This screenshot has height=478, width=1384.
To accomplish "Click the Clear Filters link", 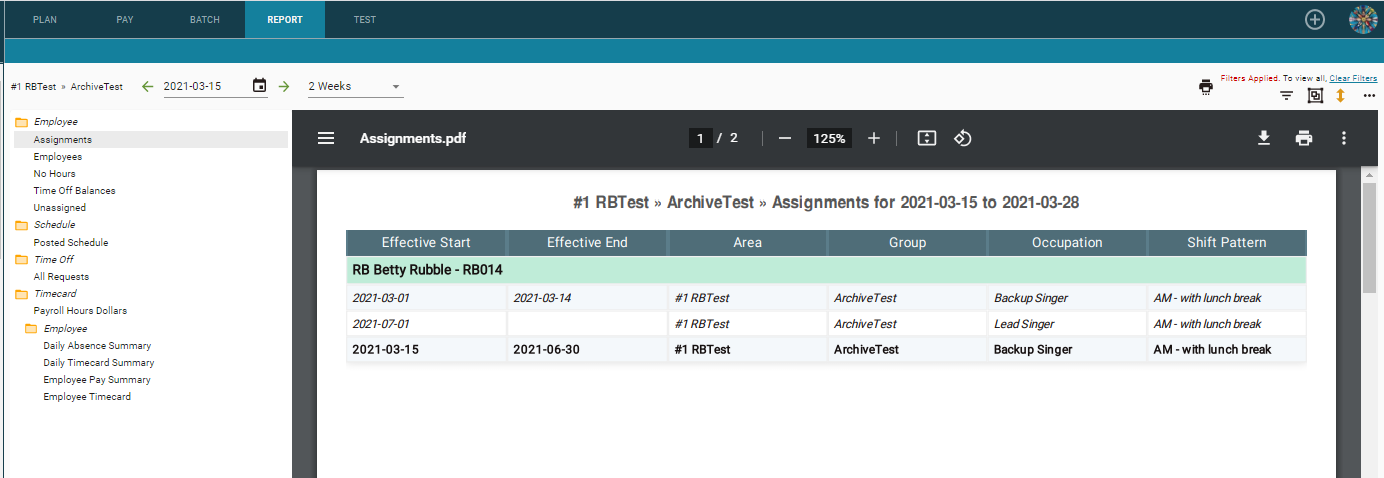I will tap(1353, 78).
